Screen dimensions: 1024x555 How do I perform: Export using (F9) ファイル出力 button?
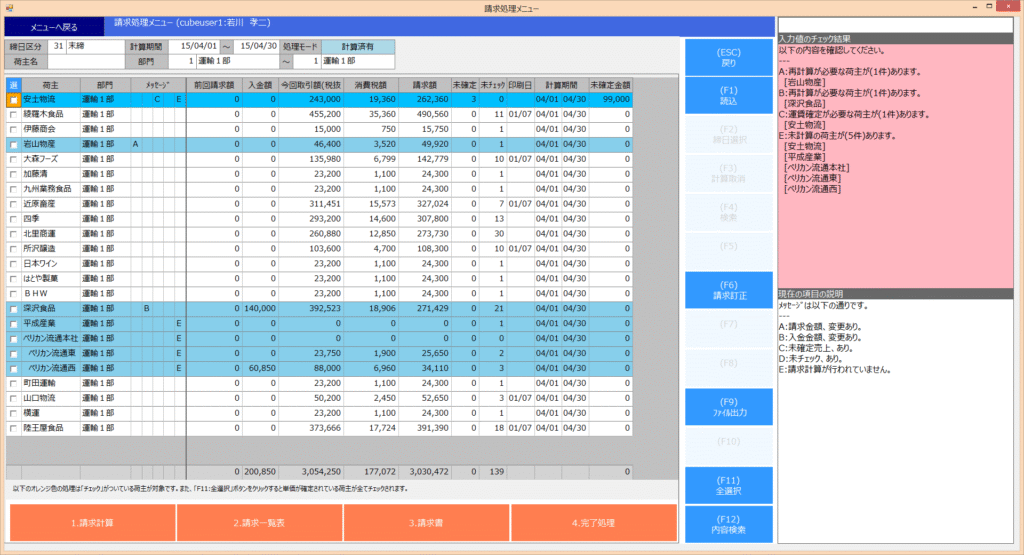coord(729,407)
